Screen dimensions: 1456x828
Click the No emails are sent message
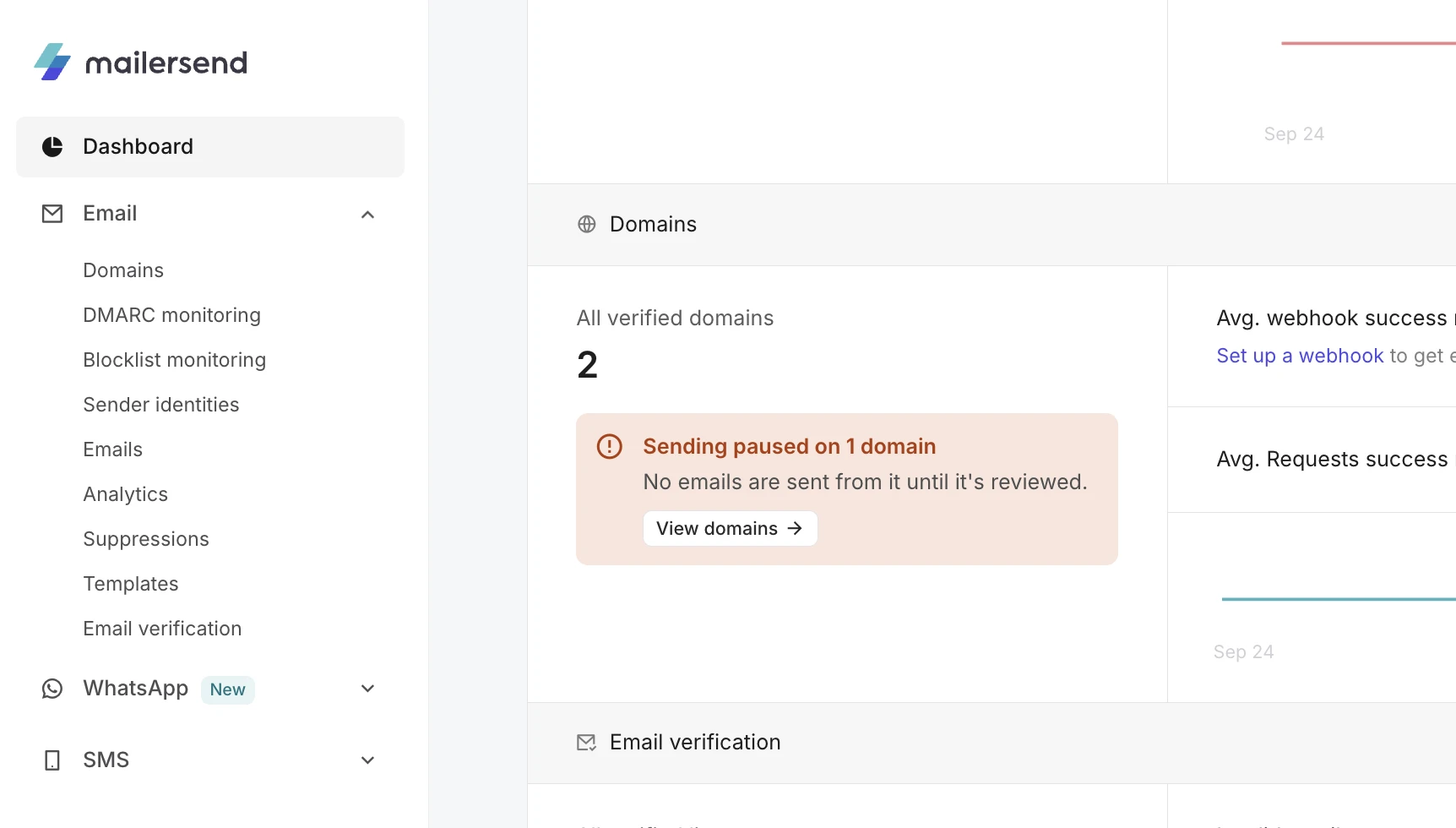click(x=865, y=482)
